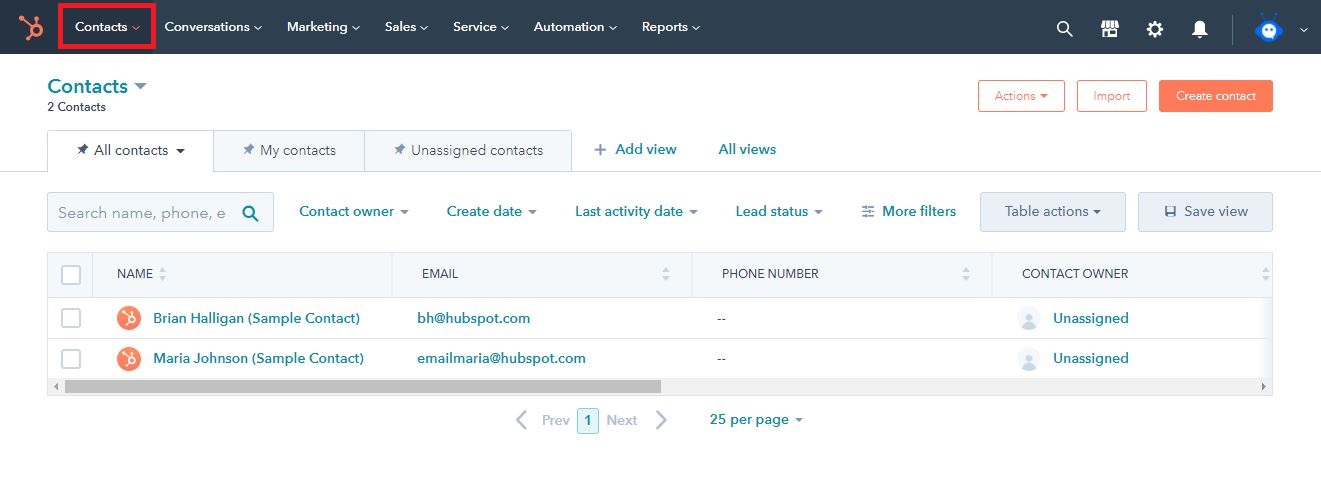Screen dimensions: 1321x480
Task: Open the Service menu
Action: pyautogui.click(x=481, y=27)
